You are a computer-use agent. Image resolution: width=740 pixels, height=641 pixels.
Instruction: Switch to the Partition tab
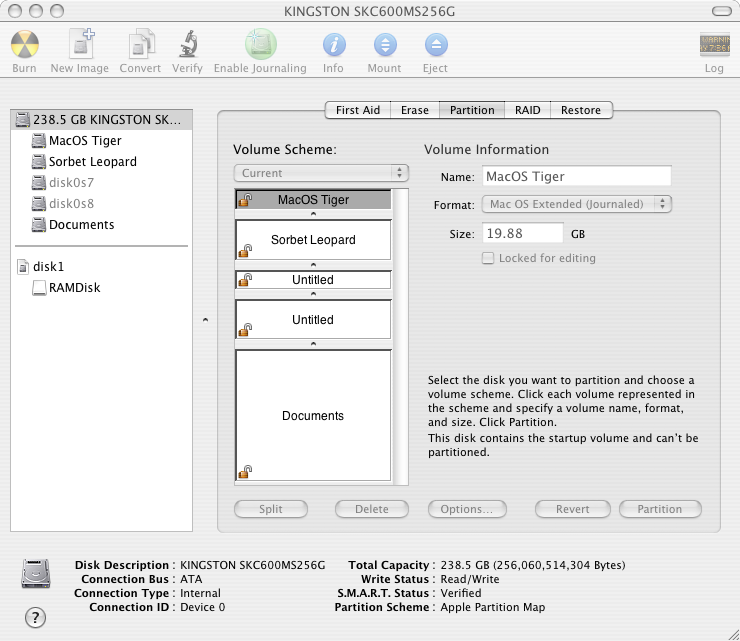pos(472,110)
